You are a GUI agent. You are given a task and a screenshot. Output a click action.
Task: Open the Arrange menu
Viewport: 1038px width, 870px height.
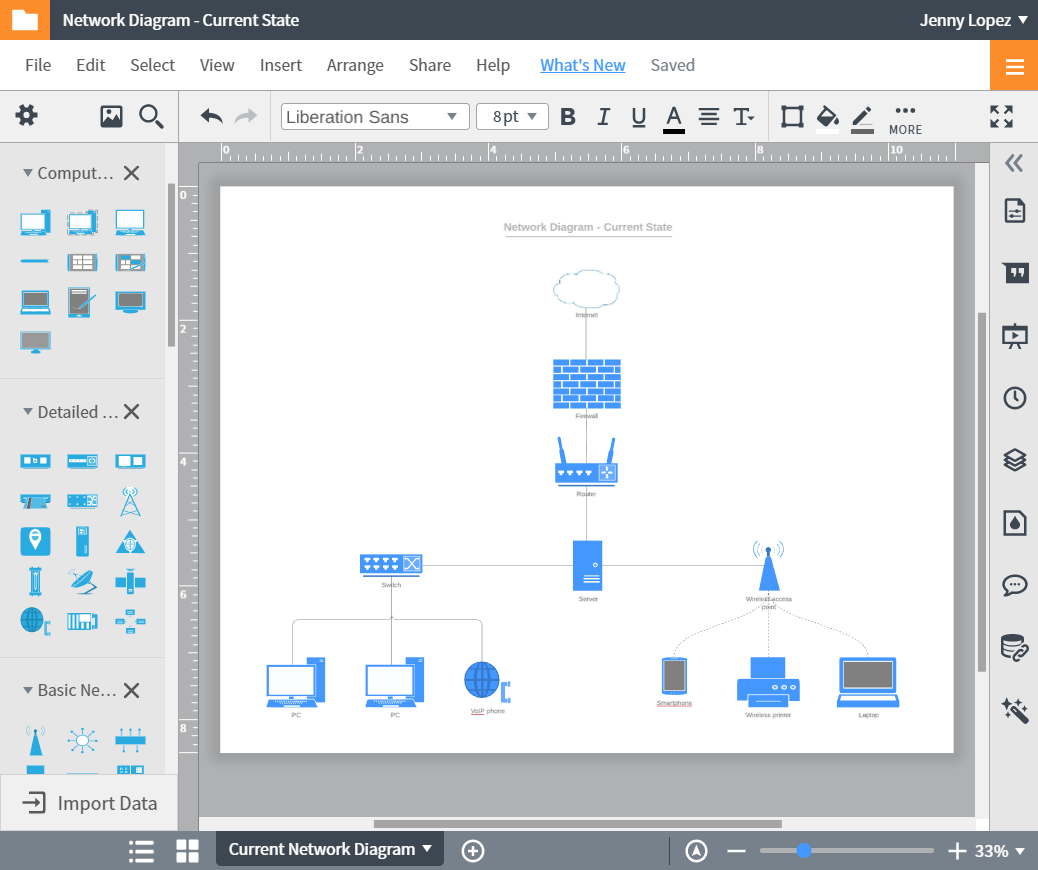355,65
